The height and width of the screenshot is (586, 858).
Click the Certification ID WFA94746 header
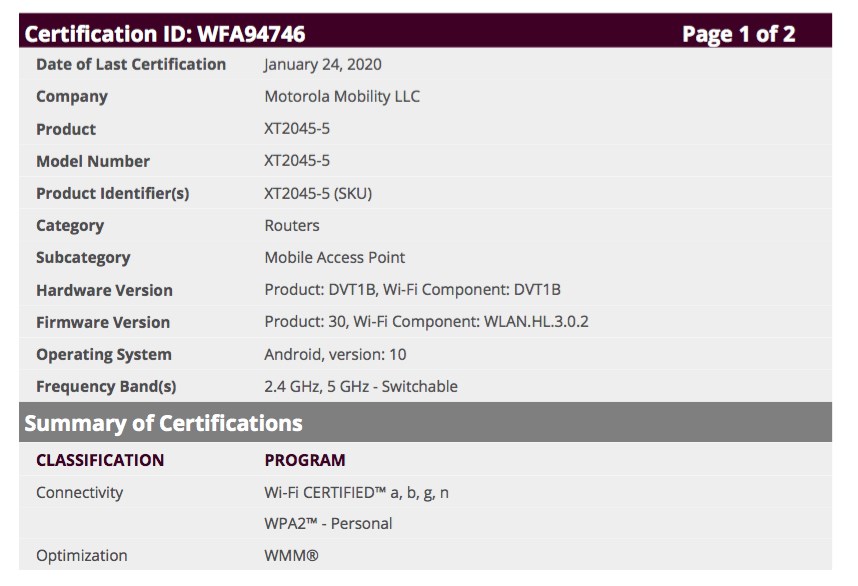(x=165, y=34)
